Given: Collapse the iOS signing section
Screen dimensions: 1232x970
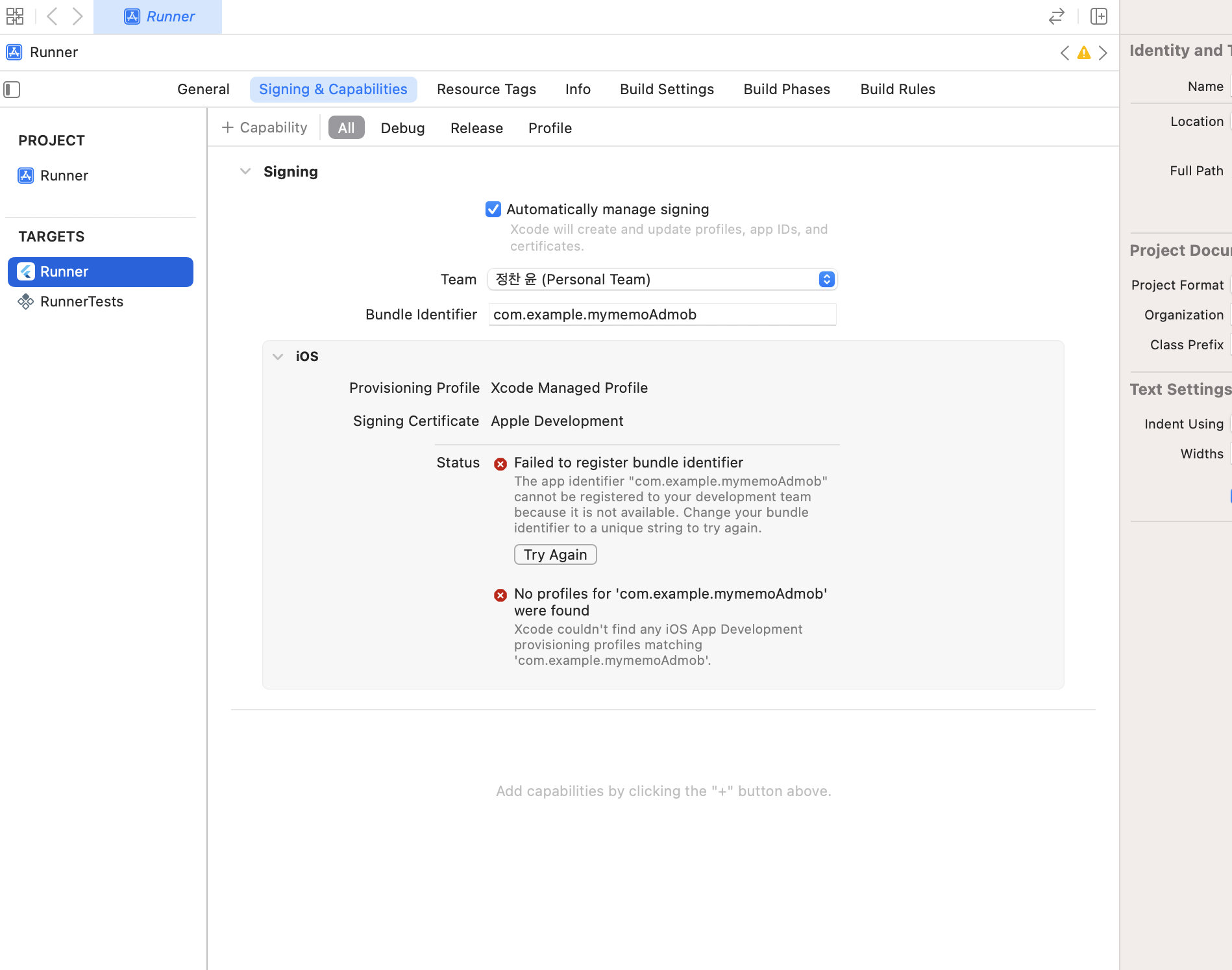Looking at the screenshot, I should [278, 356].
